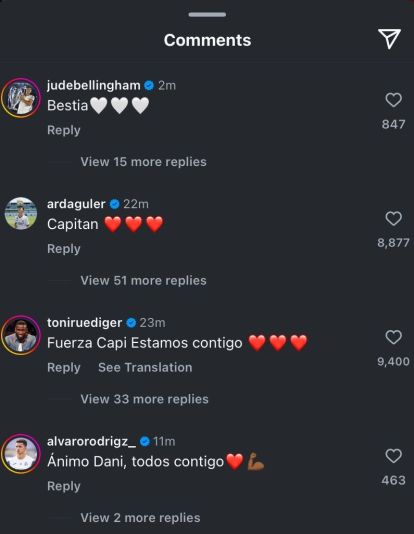Tap the share paper-plane icon
The image size is (414, 534).
click(x=389, y=39)
